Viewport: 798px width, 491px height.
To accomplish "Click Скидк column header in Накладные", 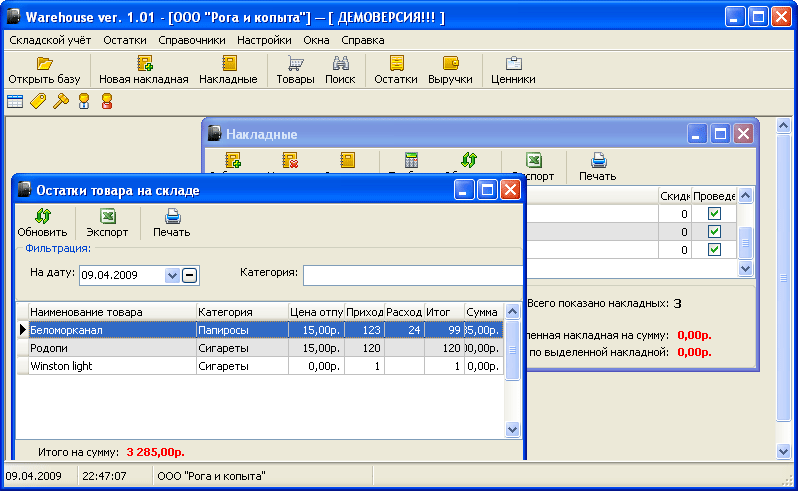I will point(674,196).
